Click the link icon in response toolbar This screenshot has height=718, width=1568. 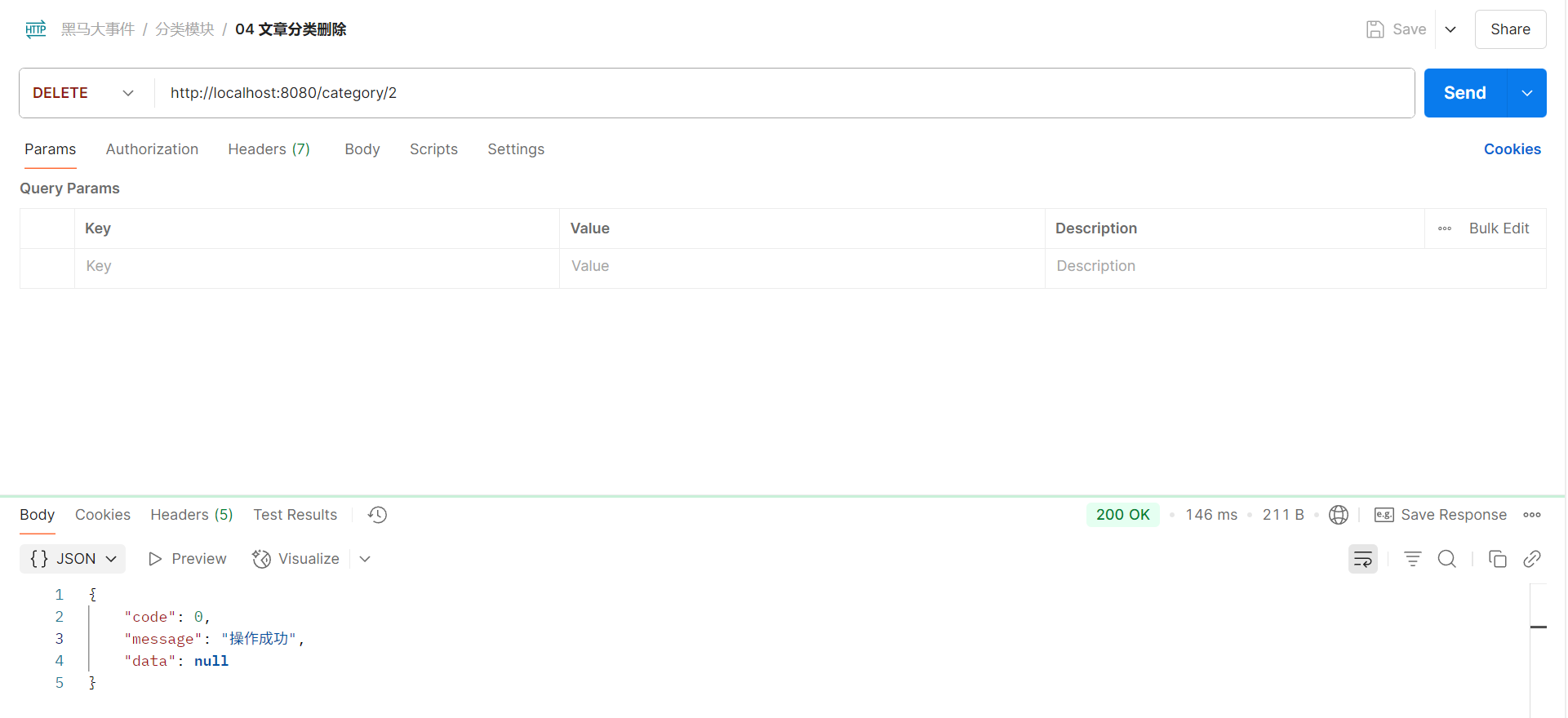click(x=1531, y=559)
